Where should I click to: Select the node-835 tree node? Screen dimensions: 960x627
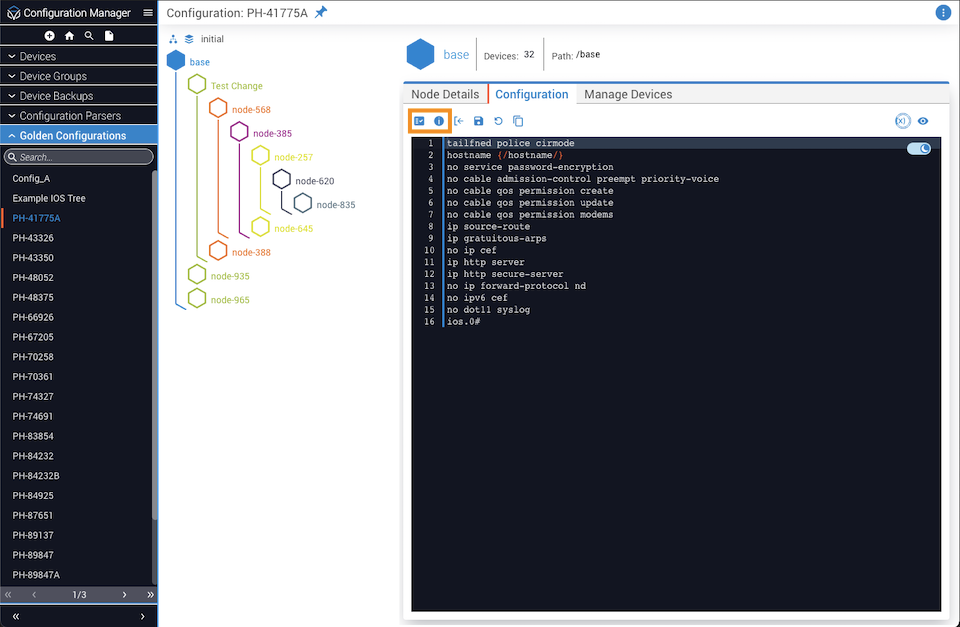[302, 203]
